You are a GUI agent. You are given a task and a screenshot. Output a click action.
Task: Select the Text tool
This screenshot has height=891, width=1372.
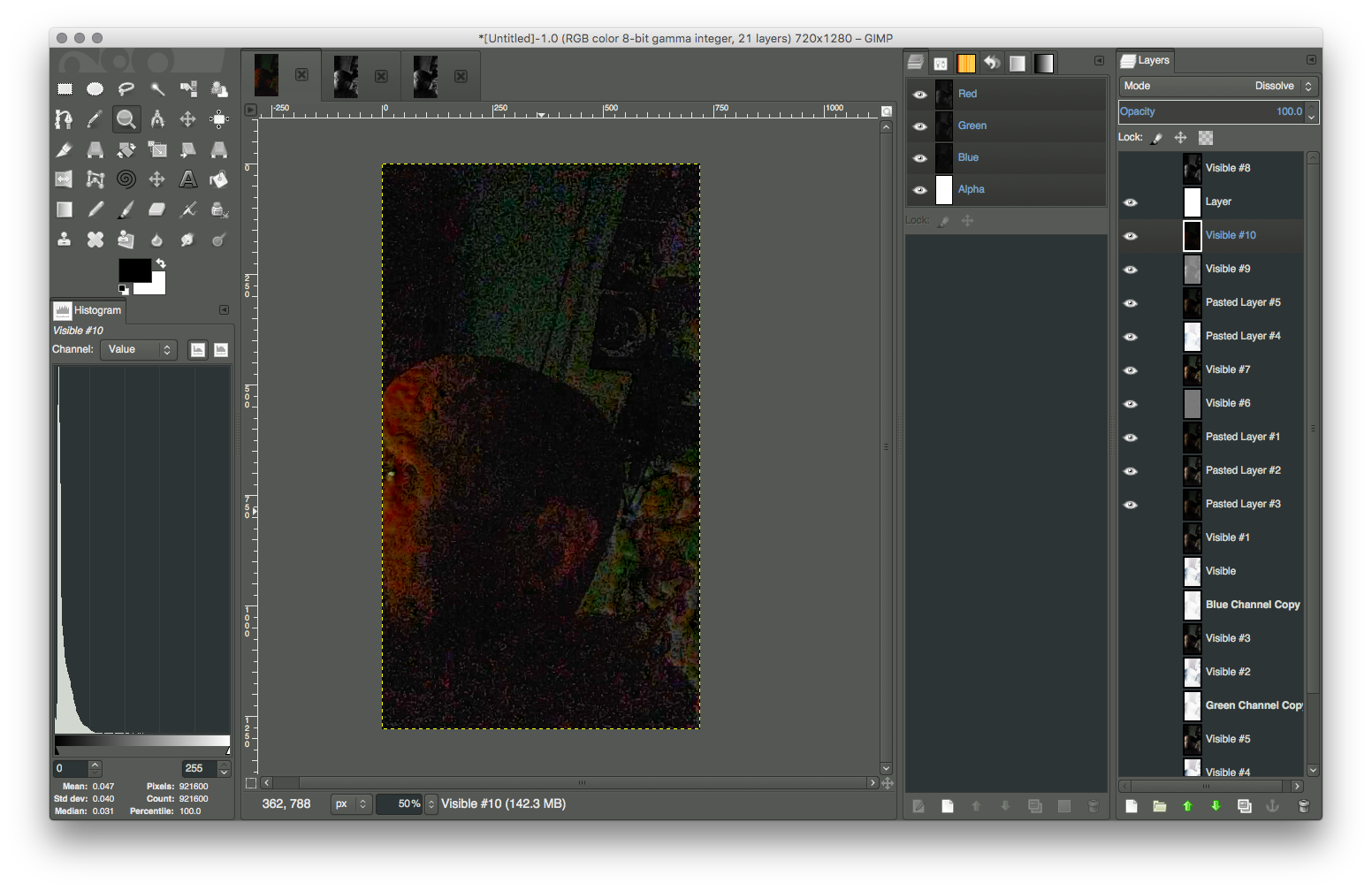[188, 179]
